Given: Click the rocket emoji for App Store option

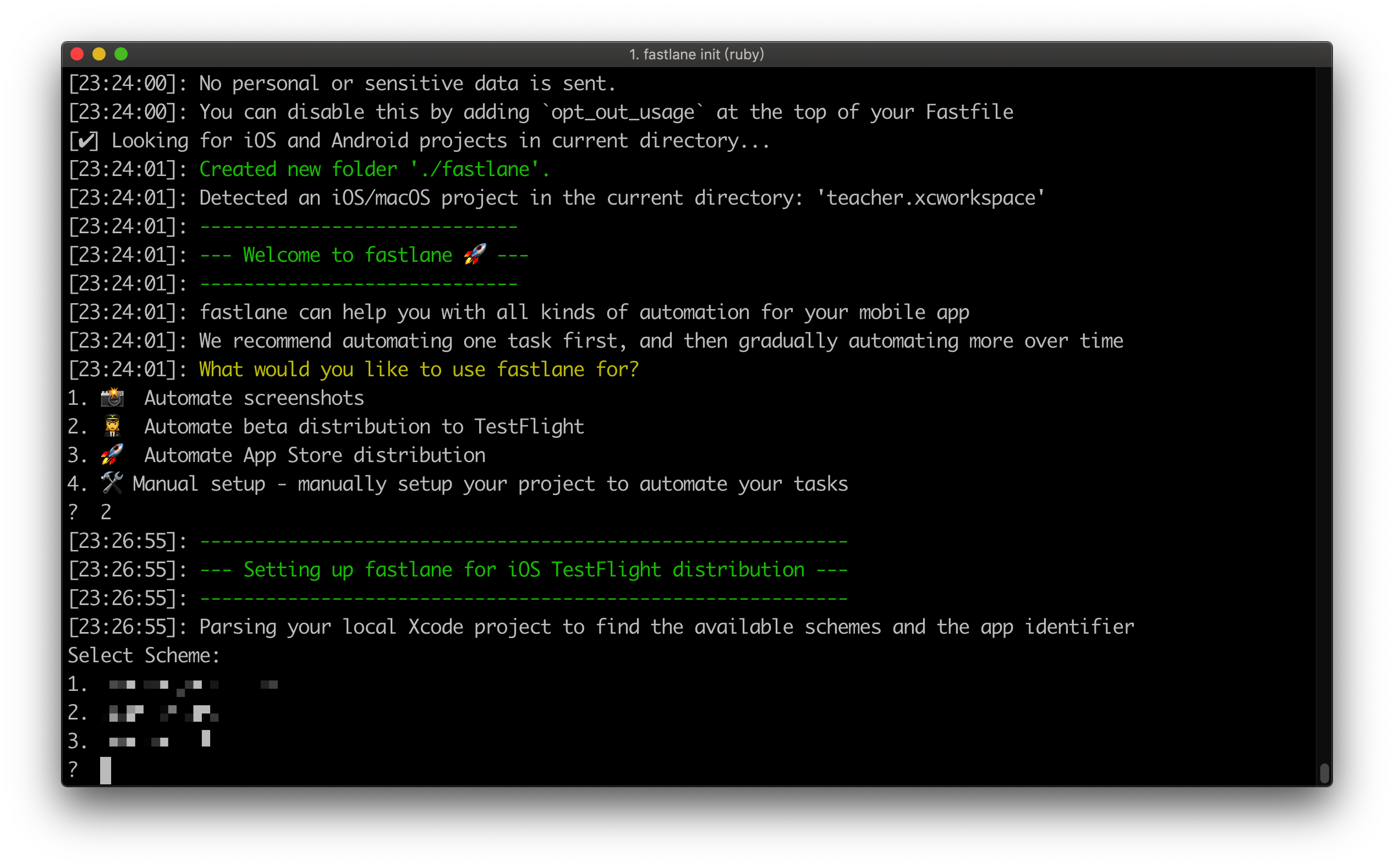Looking at the screenshot, I should coord(112,455).
